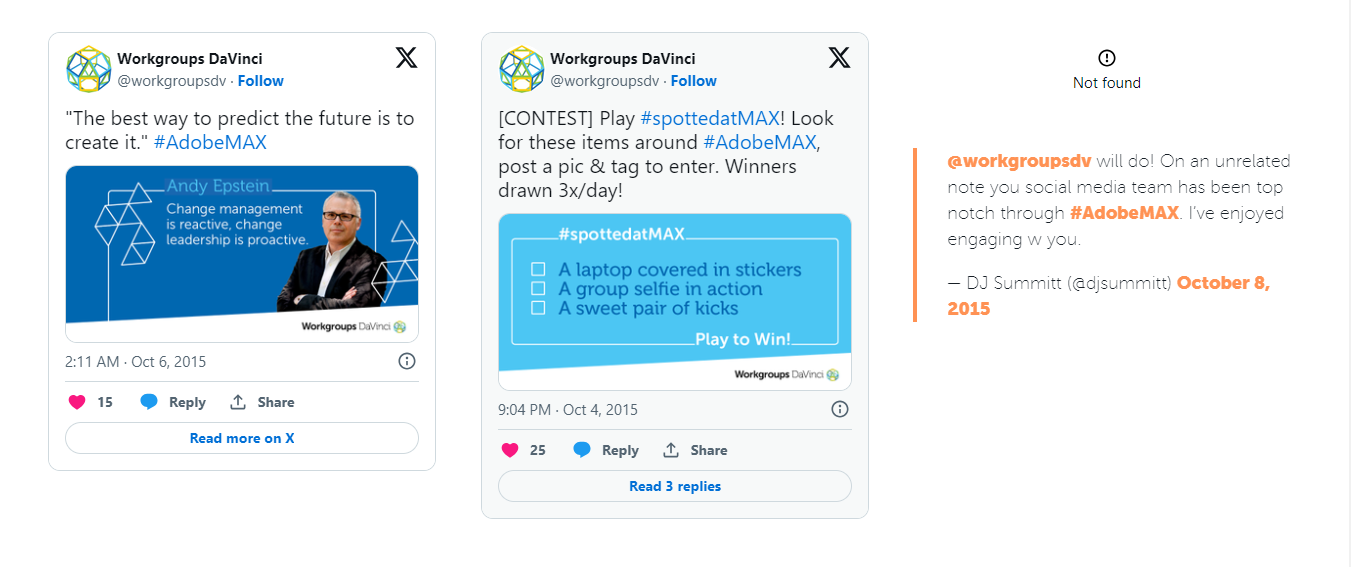Like the spottedatMAX contest tweet
Image resolution: width=1351 pixels, height=567 pixels.
510,450
